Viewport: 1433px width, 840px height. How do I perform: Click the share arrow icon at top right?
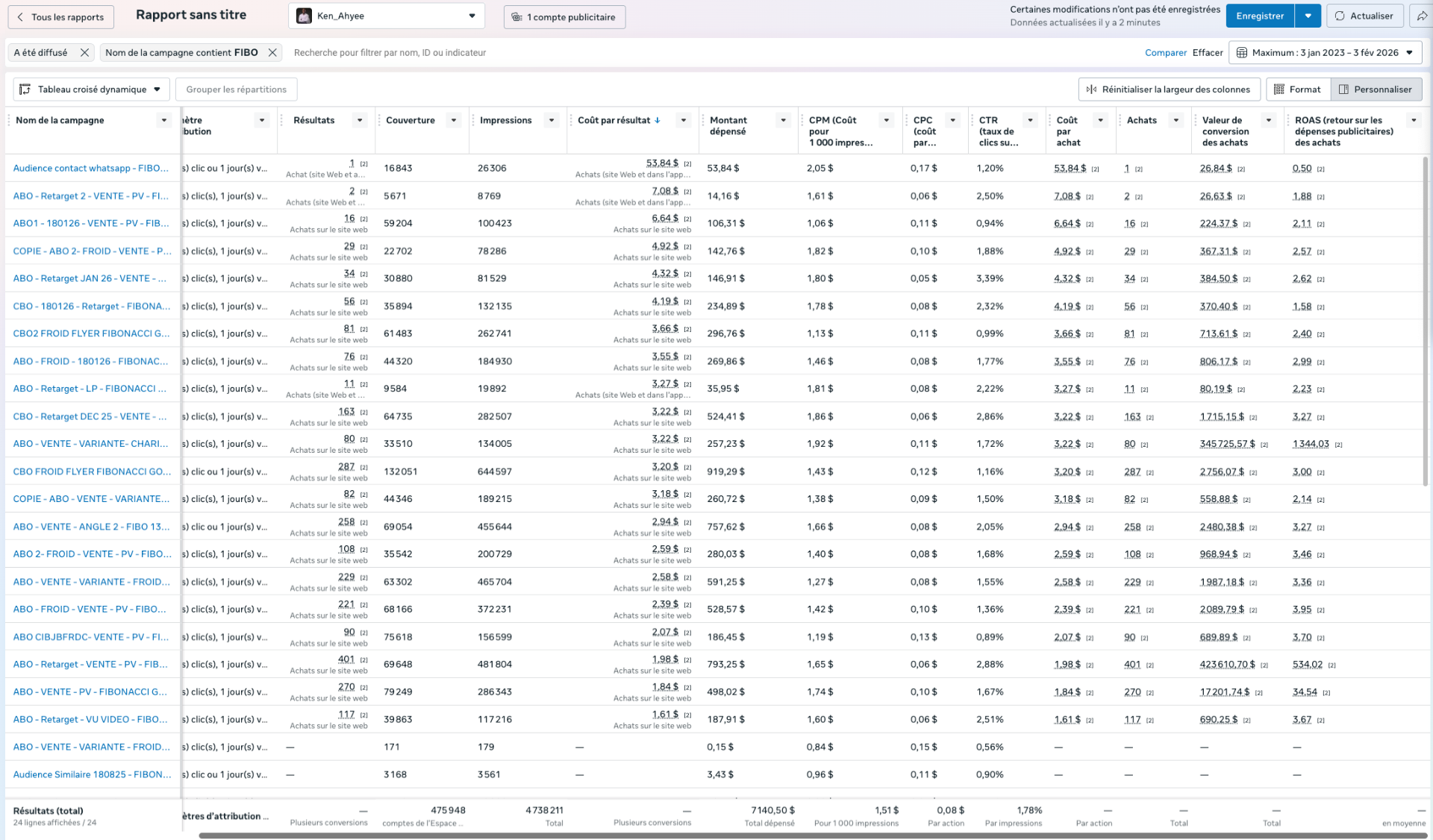tap(1422, 16)
